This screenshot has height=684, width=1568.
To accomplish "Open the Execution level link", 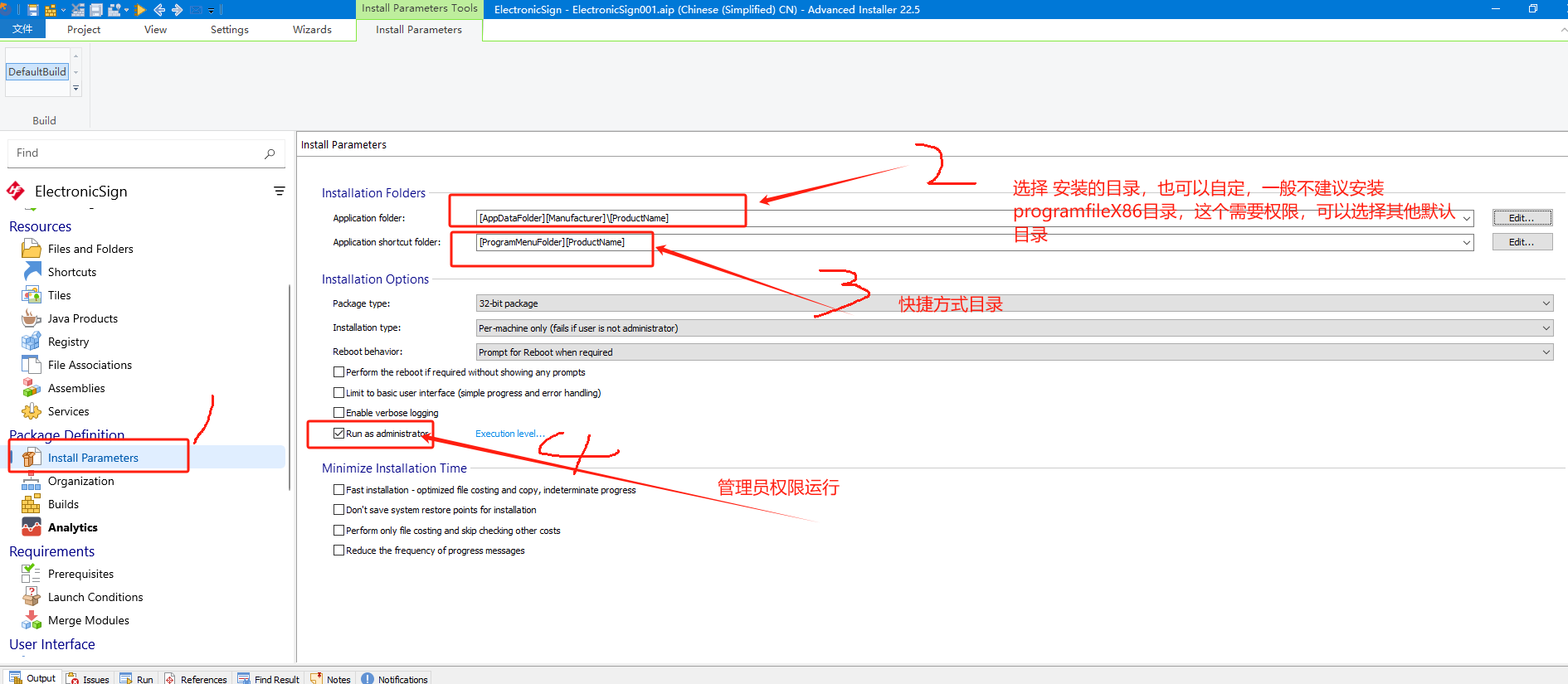I will 510,434.
